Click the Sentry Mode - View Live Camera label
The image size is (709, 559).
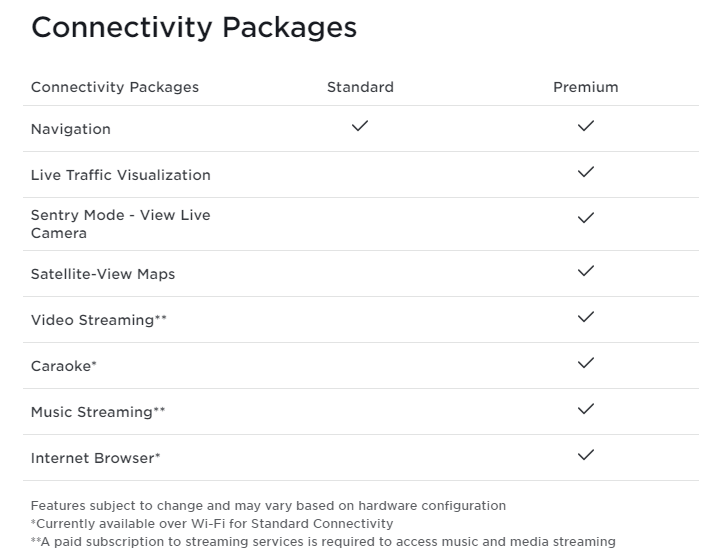[120, 224]
